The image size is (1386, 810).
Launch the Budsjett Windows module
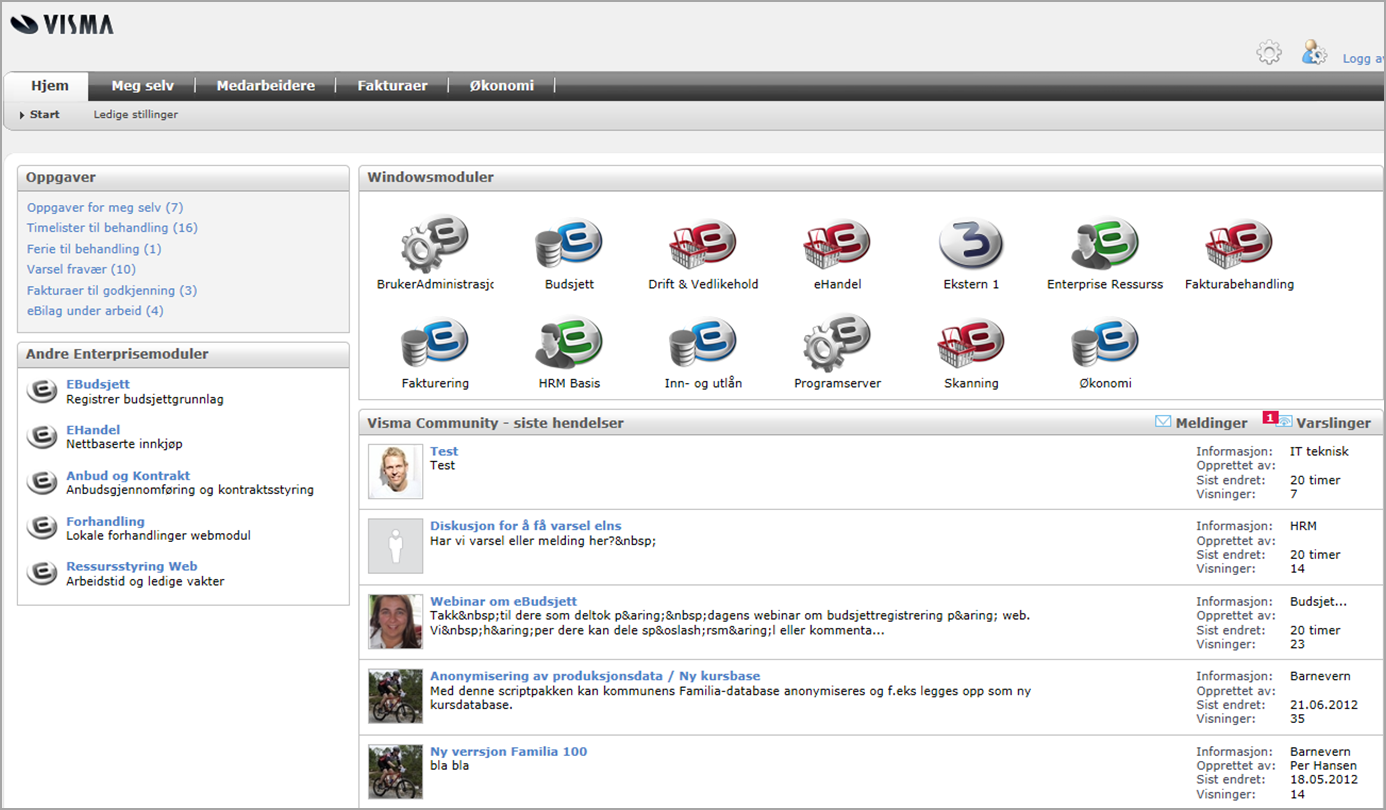569,242
